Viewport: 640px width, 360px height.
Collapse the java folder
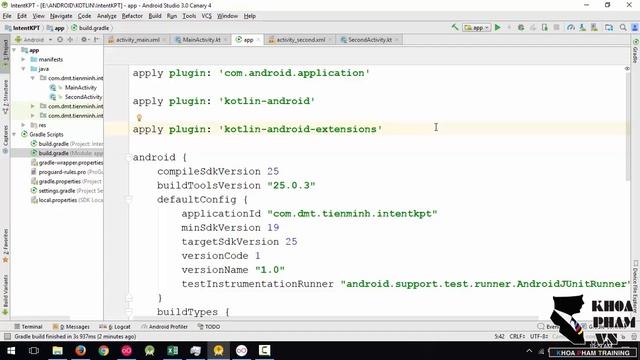click(x=23, y=69)
